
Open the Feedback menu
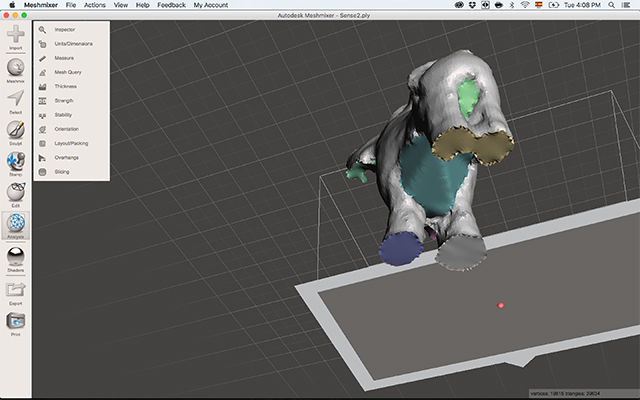[x=171, y=5]
